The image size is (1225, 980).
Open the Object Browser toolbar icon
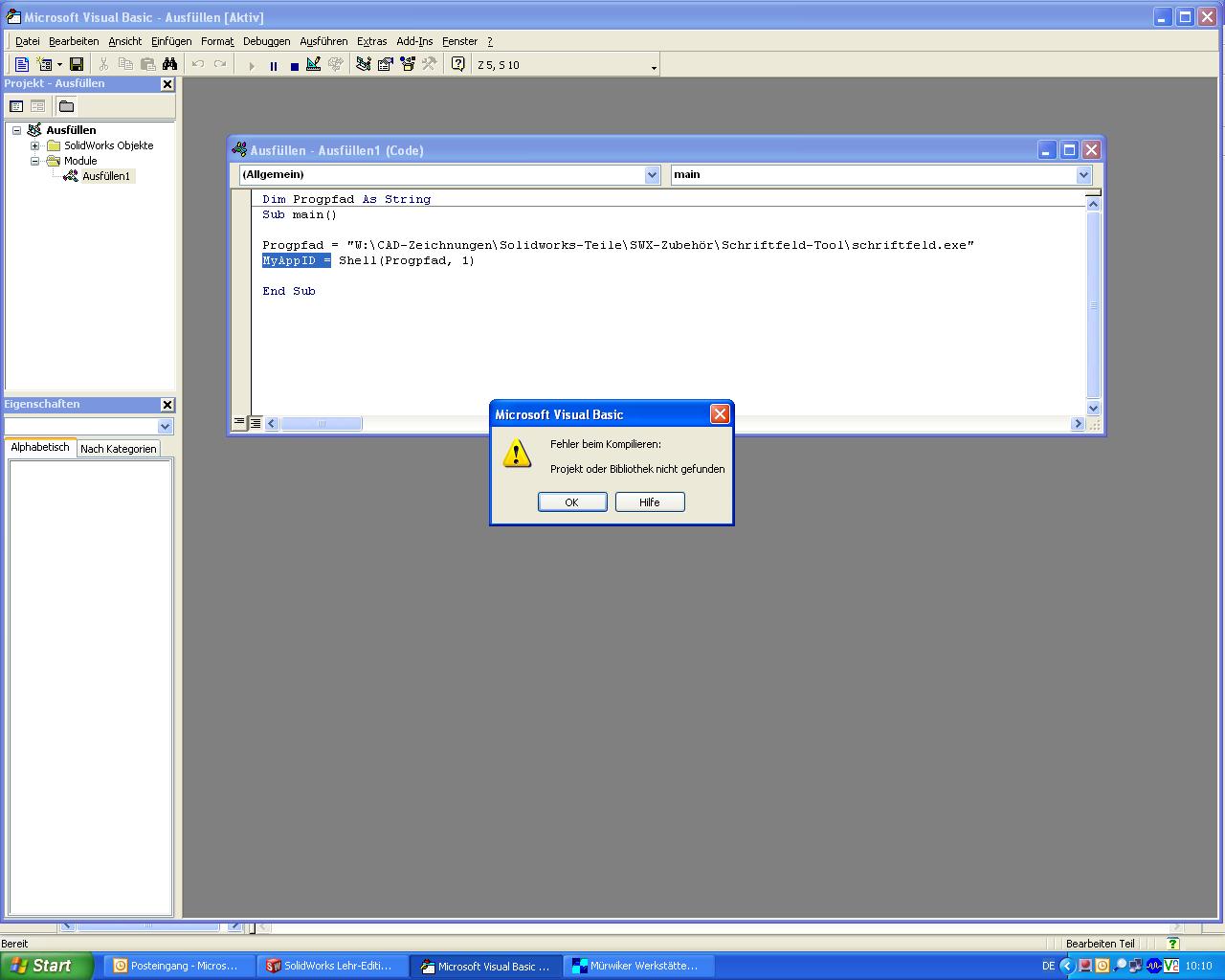[x=408, y=64]
